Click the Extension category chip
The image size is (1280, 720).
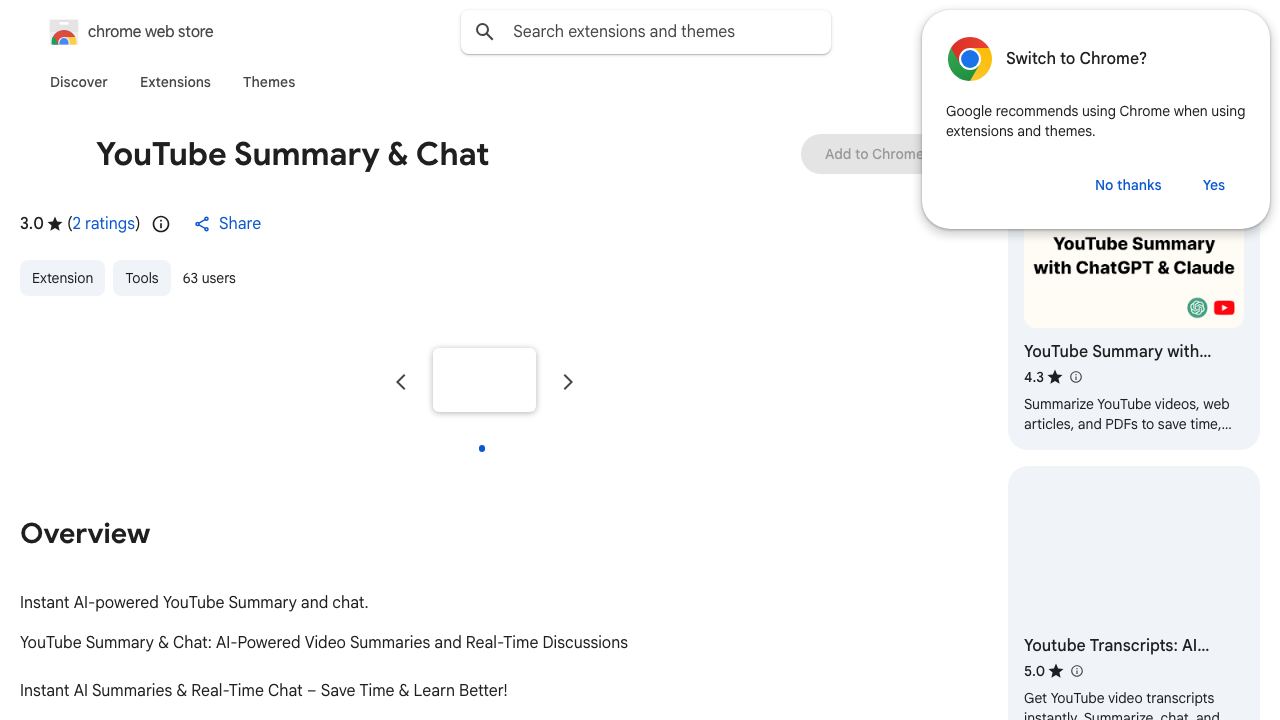tap(62, 278)
